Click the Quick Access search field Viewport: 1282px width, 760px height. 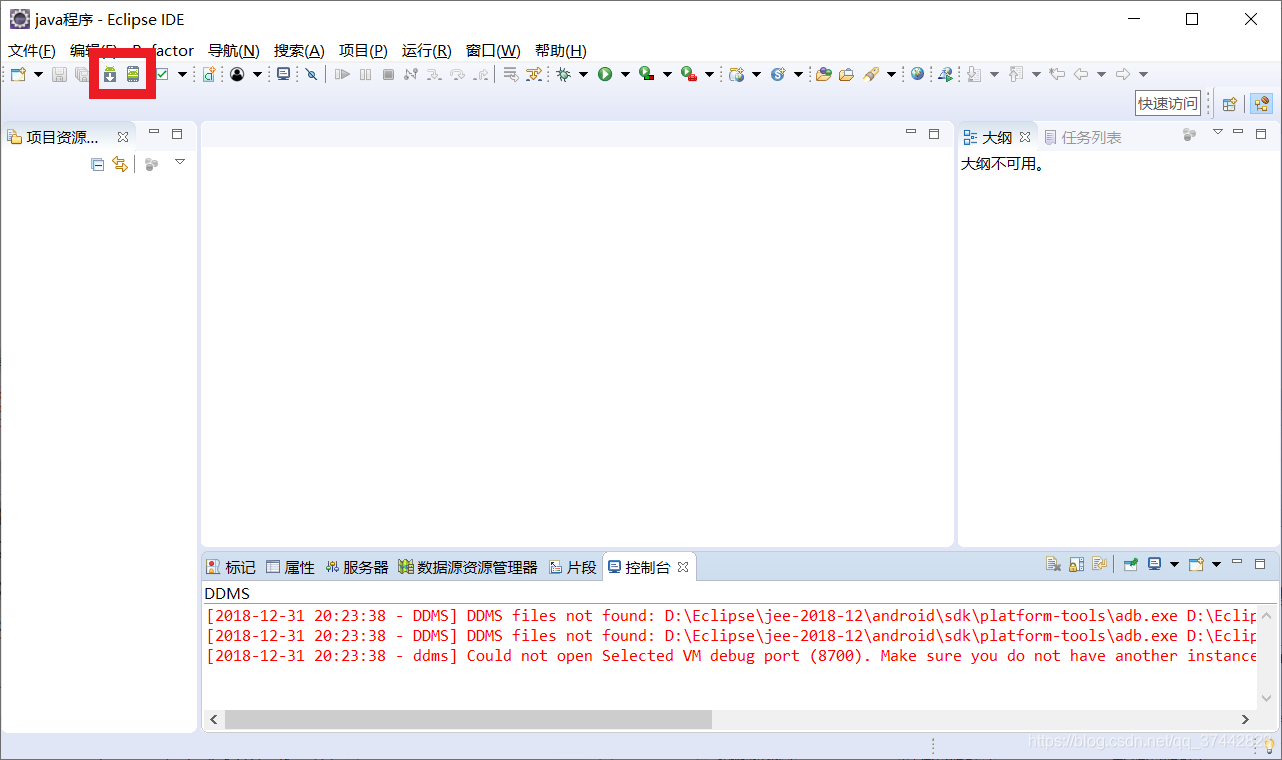point(1167,103)
